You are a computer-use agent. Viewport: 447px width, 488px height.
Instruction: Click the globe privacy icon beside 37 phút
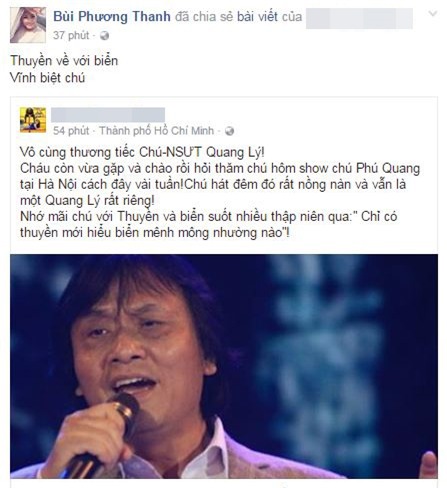[x=104, y=36]
